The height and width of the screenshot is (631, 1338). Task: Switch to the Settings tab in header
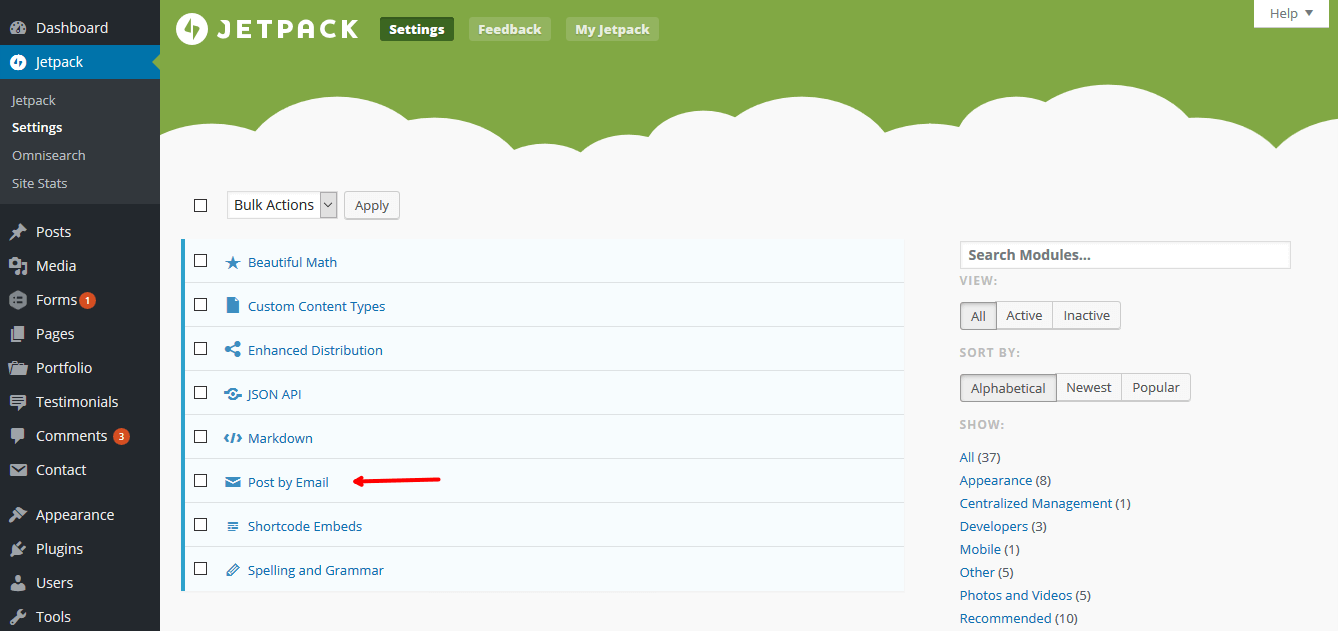417,29
